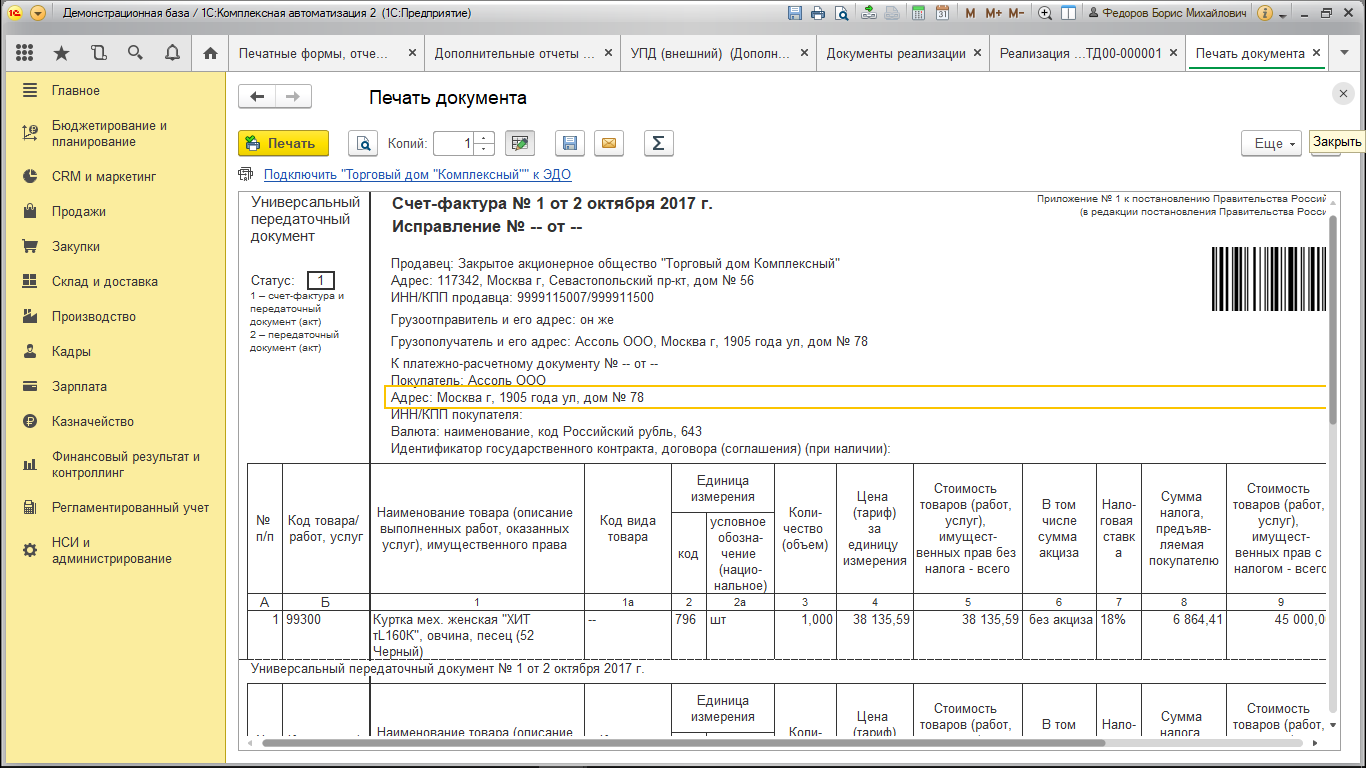The height and width of the screenshot is (768, 1366).
Task: Open CRM и маркетинг section
Action: 116,176
